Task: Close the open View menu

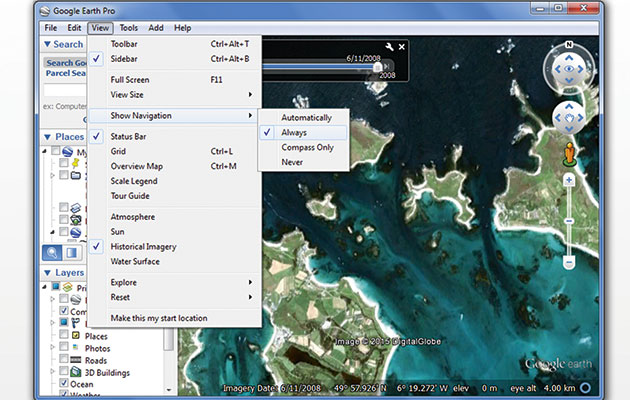Action: pos(100,28)
